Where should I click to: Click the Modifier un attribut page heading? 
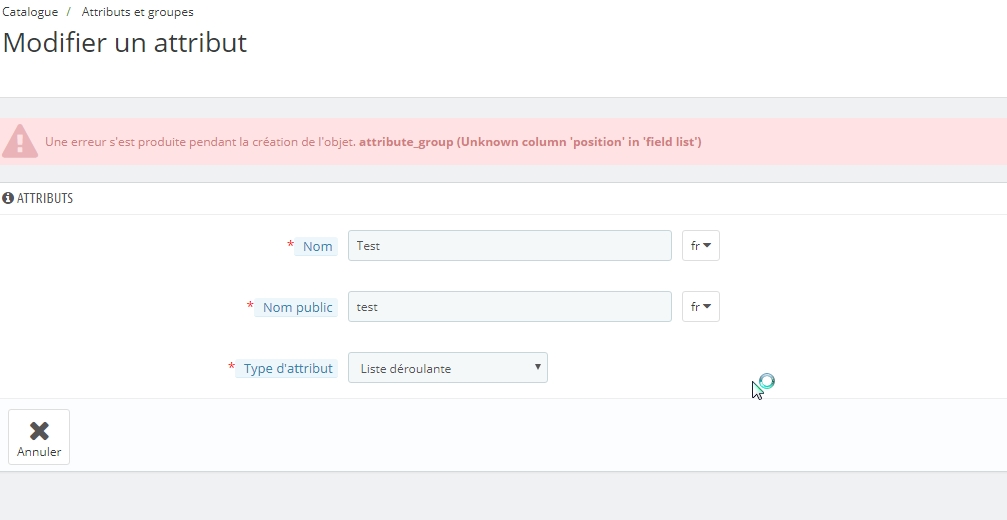tap(125, 43)
